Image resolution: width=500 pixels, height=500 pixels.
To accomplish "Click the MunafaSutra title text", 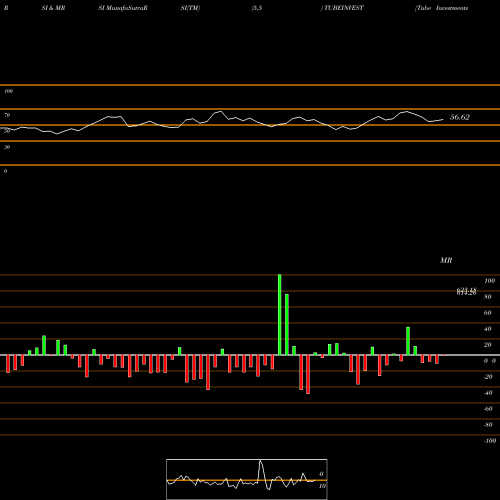I will [126, 8].
